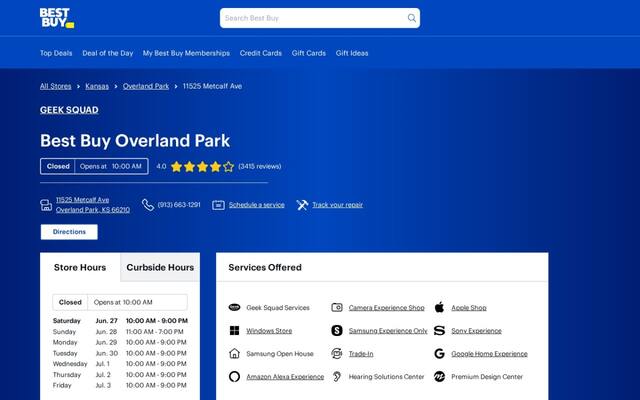Screen dimensions: 640x400
Task: Open the 11525 Metcalf Ave address link
Action: pos(93,204)
